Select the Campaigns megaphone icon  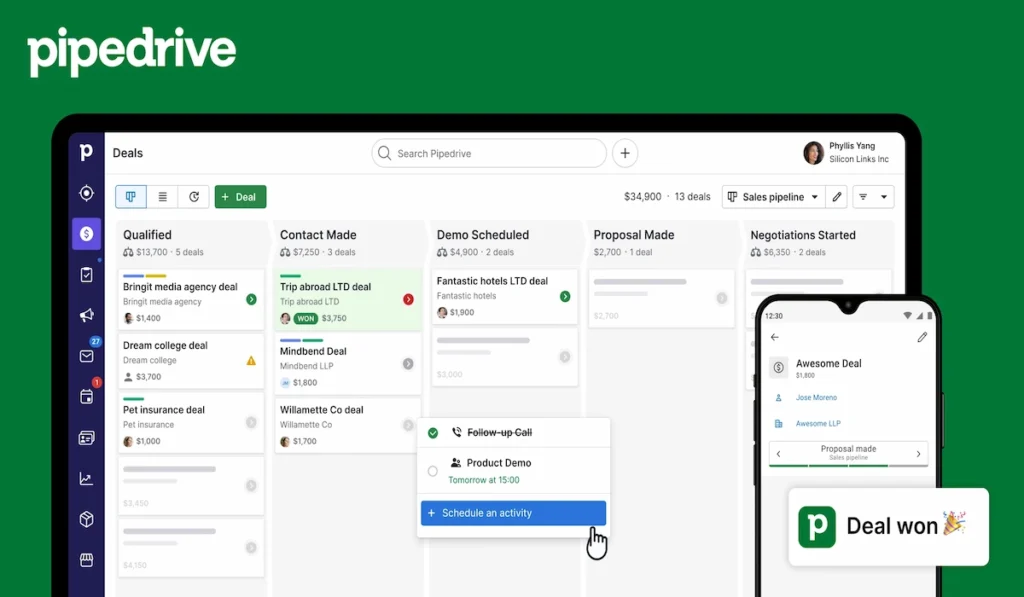tap(86, 314)
